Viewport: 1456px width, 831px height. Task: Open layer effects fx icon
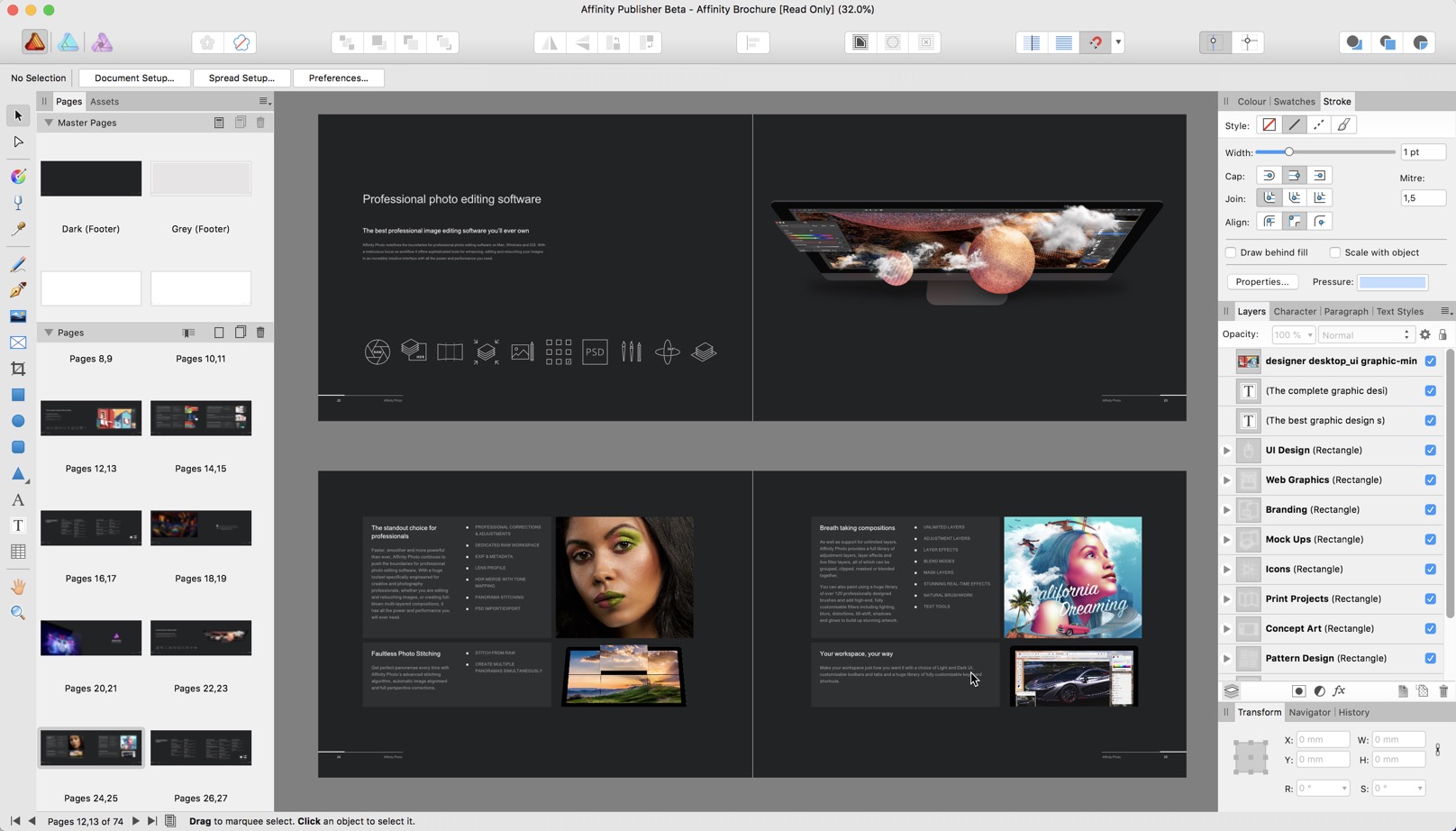click(1340, 691)
